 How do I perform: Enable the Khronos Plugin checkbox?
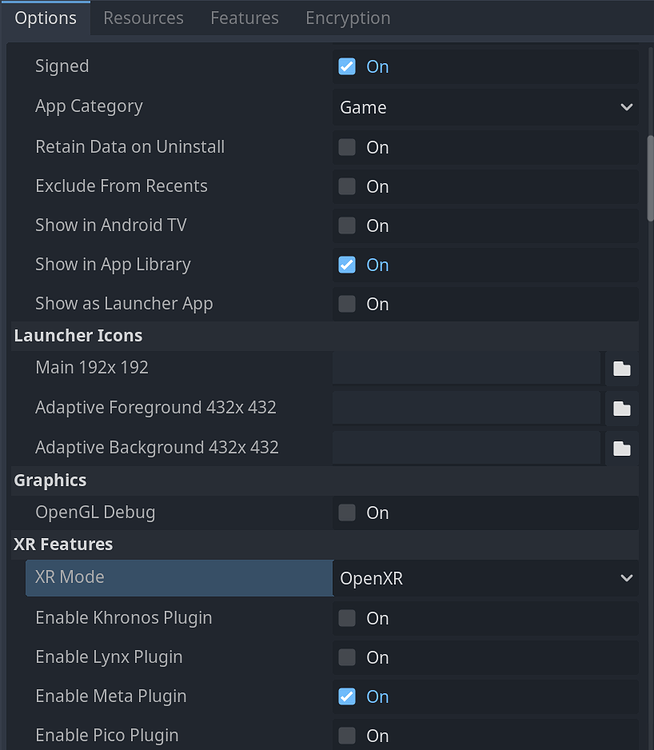pos(347,618)
